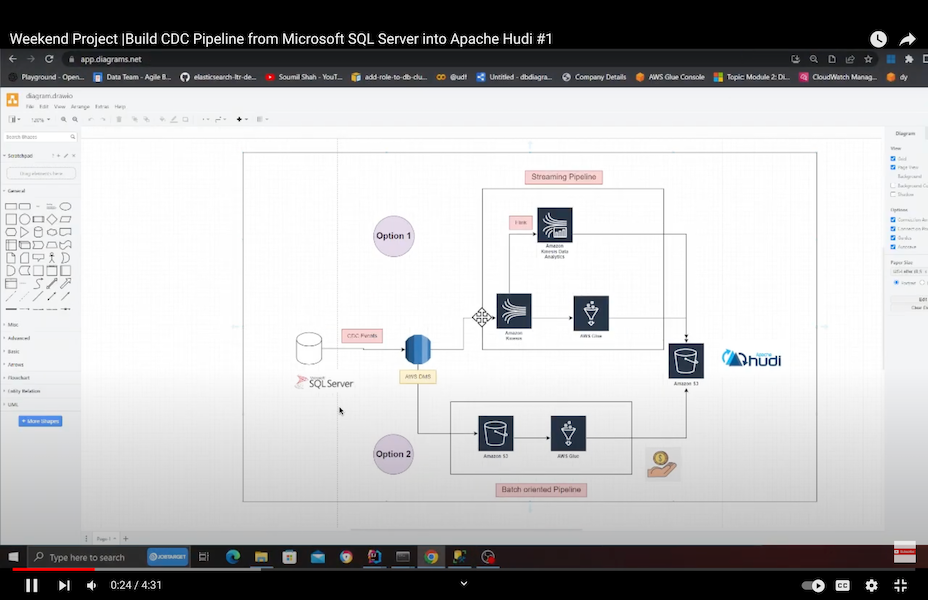Image resolution: width=928 pixels, height=600 pixels.
Task: Open YouTube player settings gear
Action: pos(871,585)
